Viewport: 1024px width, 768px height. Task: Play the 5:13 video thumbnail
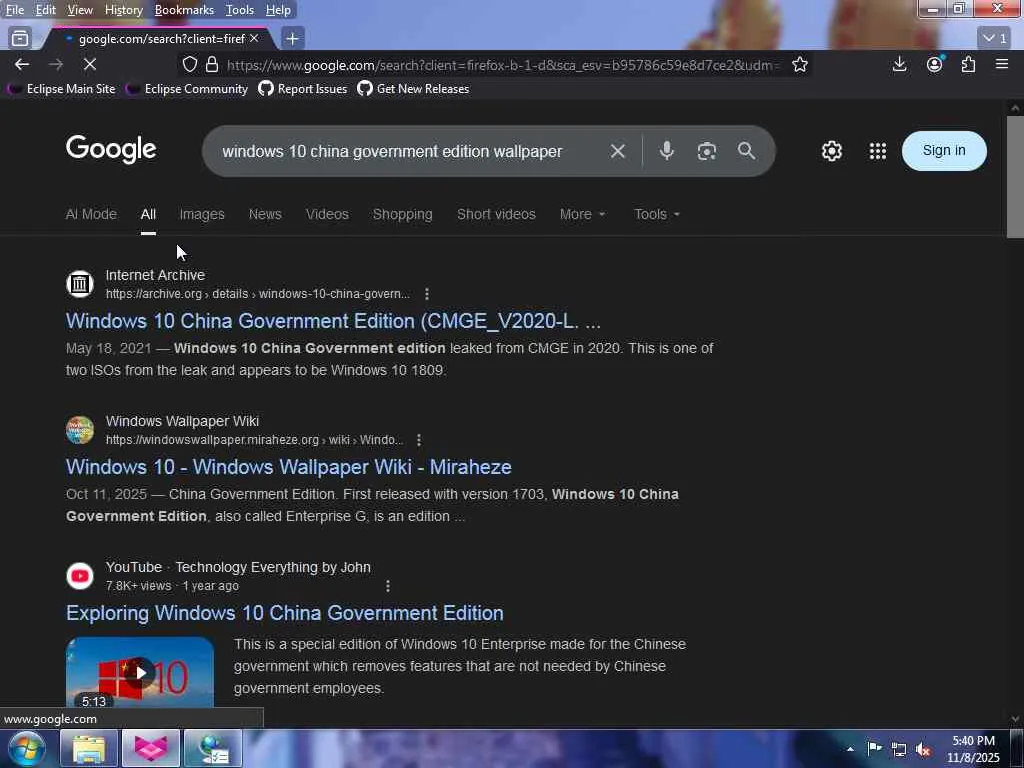140,672
